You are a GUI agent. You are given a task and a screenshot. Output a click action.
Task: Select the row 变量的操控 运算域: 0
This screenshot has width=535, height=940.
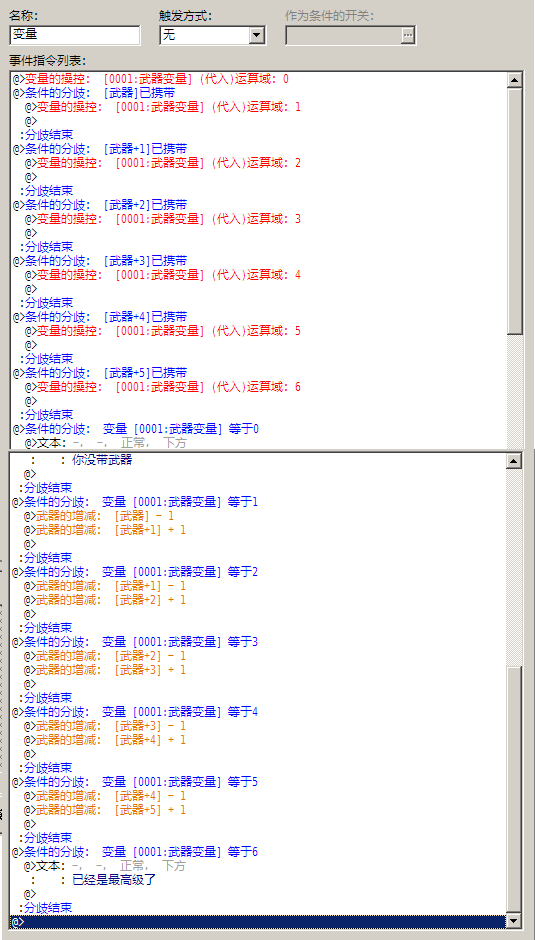pos(259,79)
